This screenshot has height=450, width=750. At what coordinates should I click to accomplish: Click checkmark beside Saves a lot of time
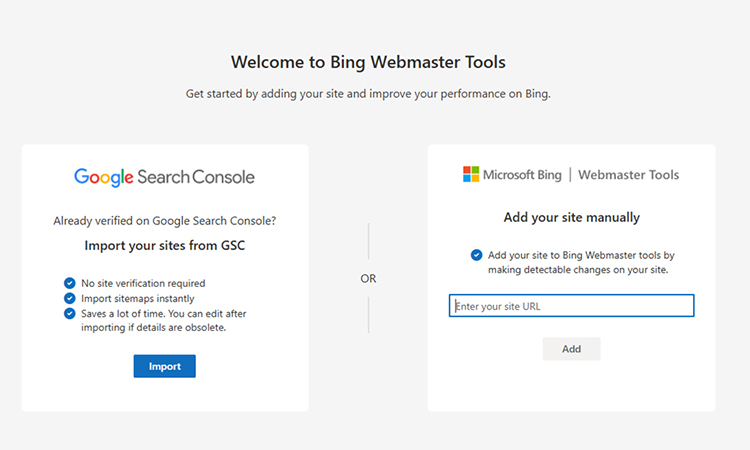pyautogui.click(x=70, y=314)
